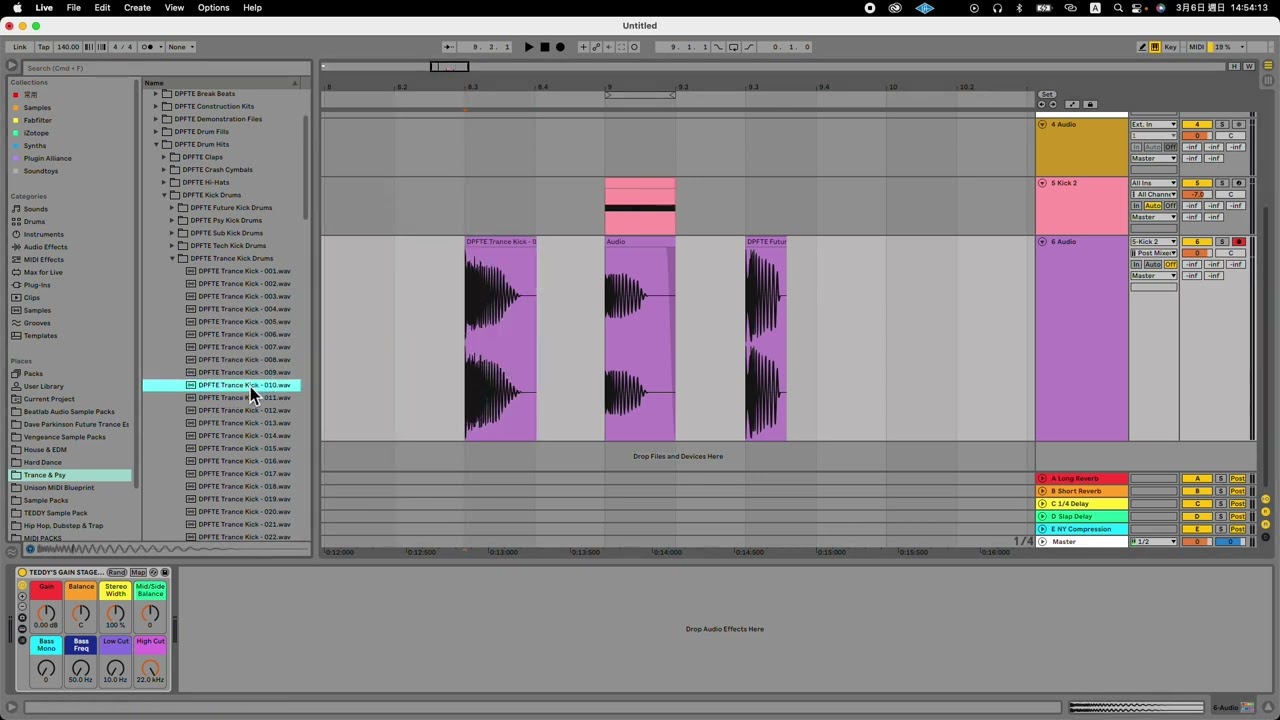1280x720 pixels.
Task: Click the rack Save Preset disk icon
Action: (x=164, y=573)
